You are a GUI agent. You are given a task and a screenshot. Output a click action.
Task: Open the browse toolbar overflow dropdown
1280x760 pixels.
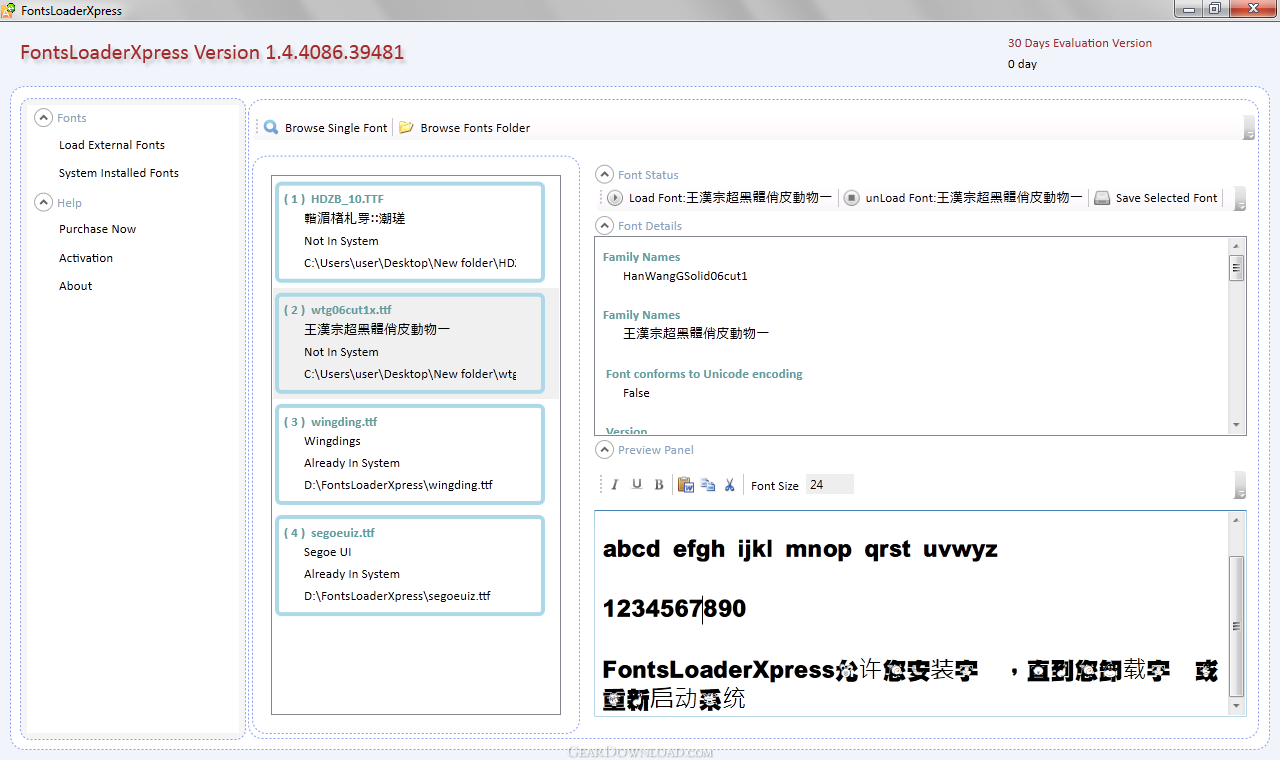tap(1249, 128)
